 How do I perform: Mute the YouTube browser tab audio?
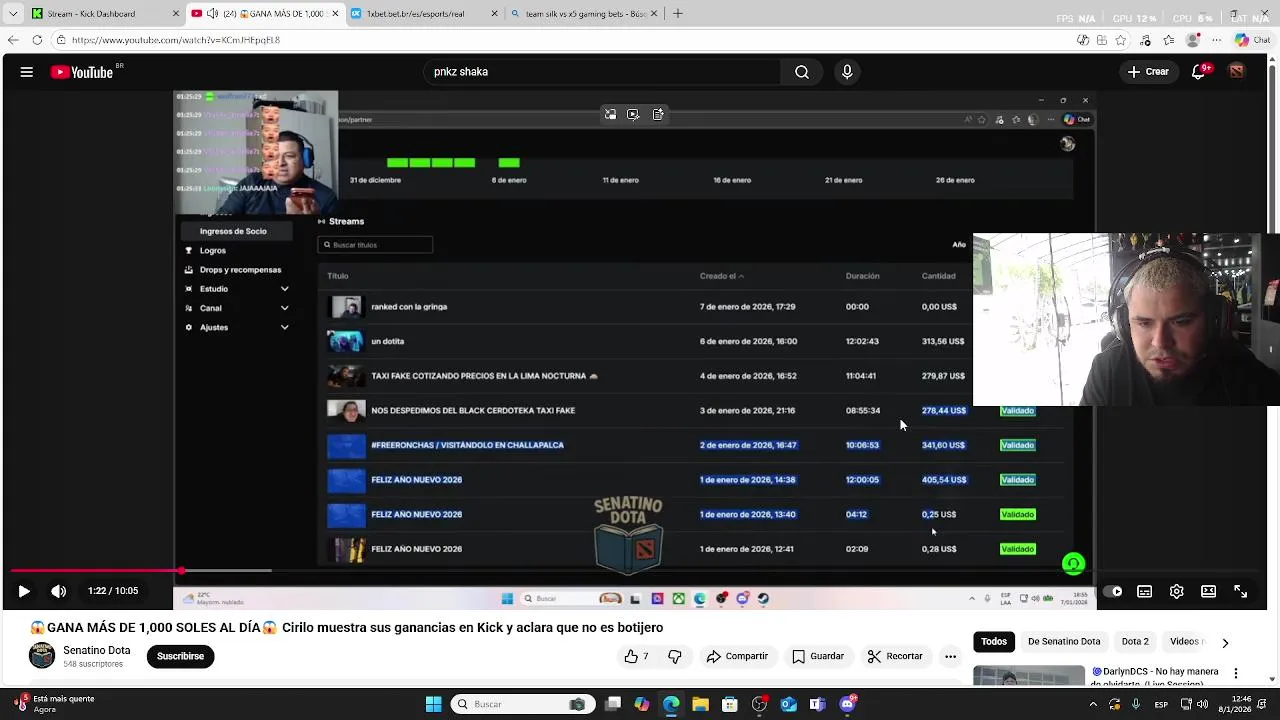[212, 14]
